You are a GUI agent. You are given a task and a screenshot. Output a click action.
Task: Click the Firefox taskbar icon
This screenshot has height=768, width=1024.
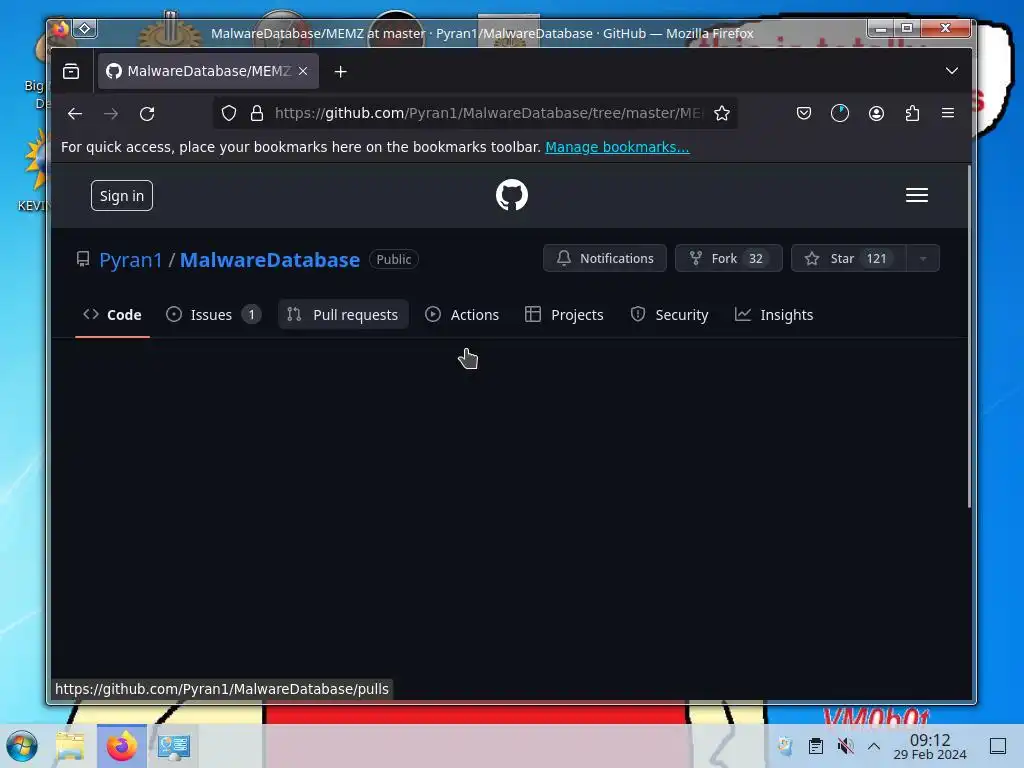click(x=121, y=746)
